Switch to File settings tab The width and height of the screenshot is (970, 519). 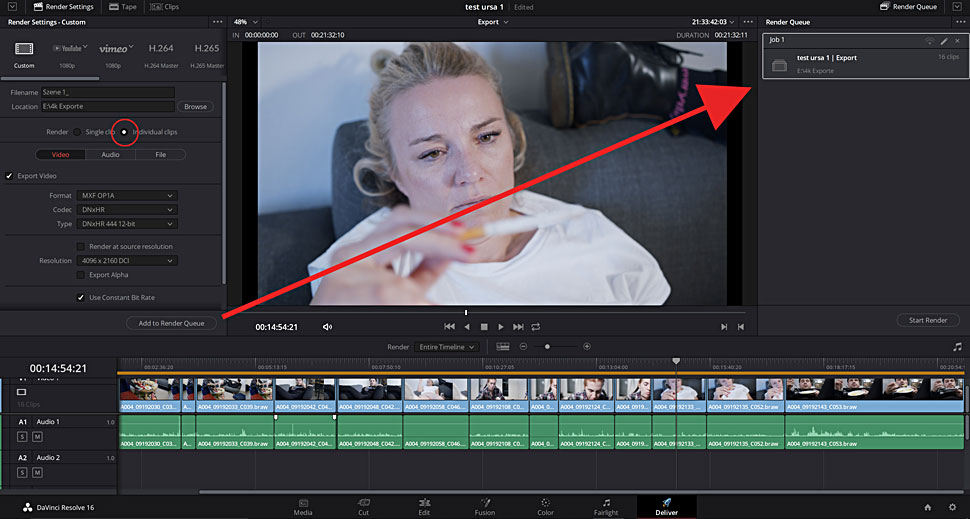point(161,155)
